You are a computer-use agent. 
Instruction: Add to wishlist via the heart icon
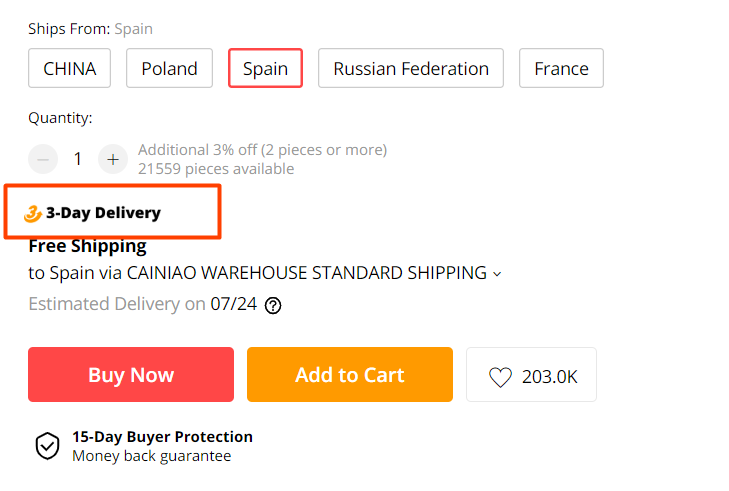pyautogui.click(x=500, y=377)
